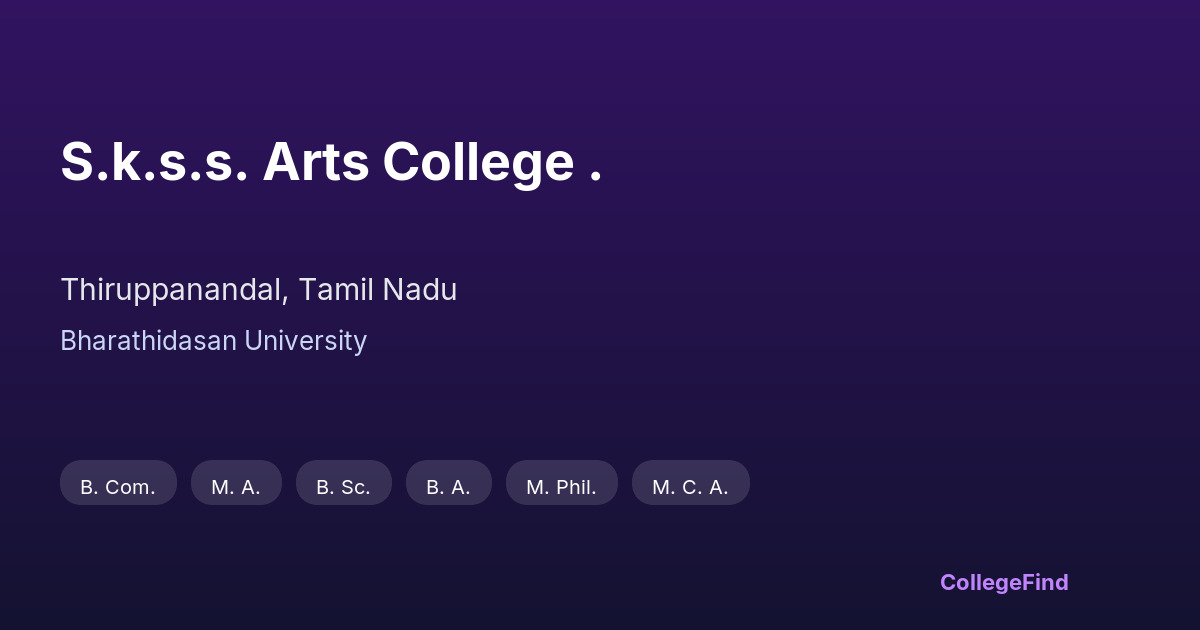Select the whole college name heading

[x=330, y=162]
